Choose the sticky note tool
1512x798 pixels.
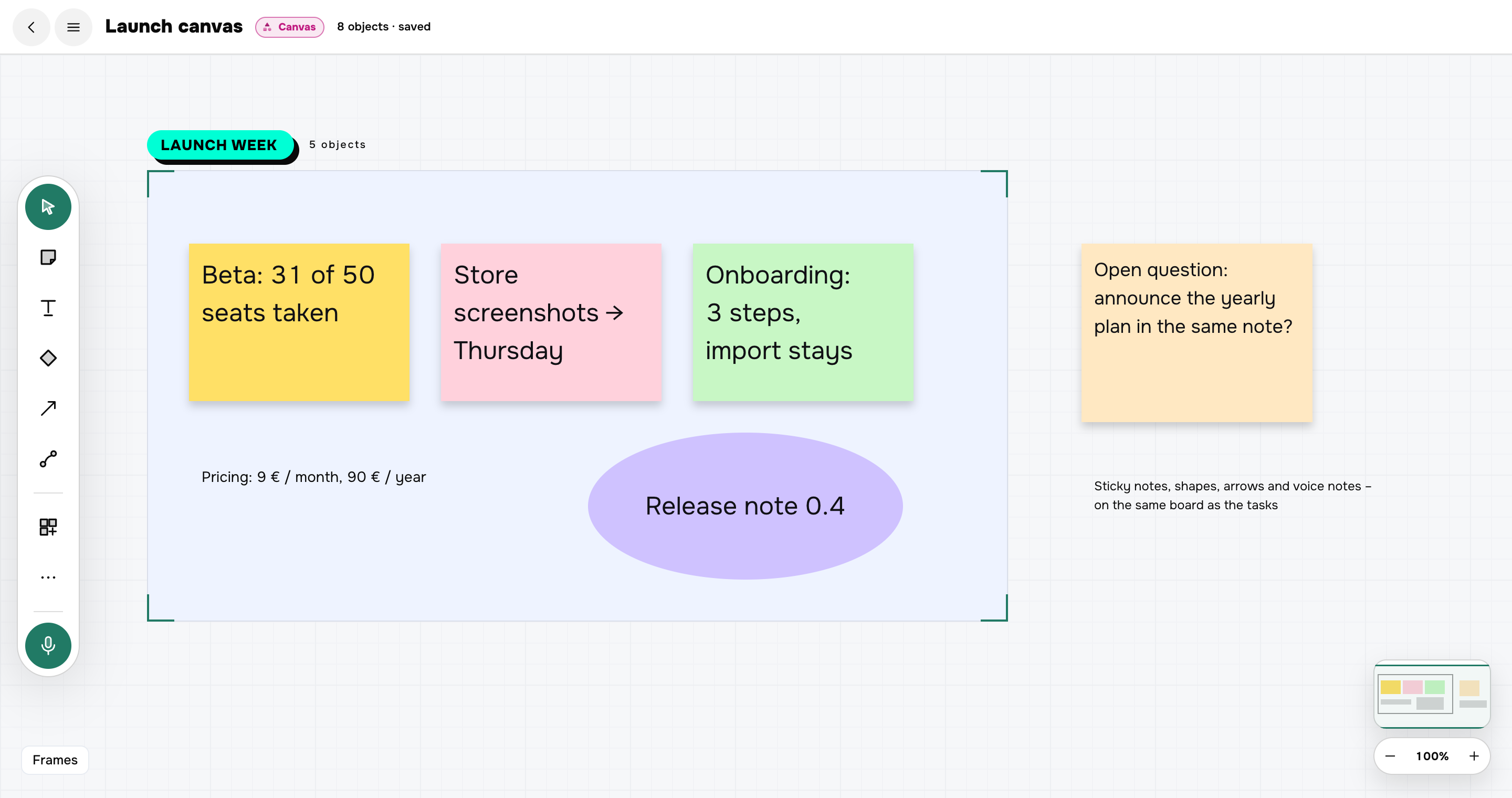(48, 257)
